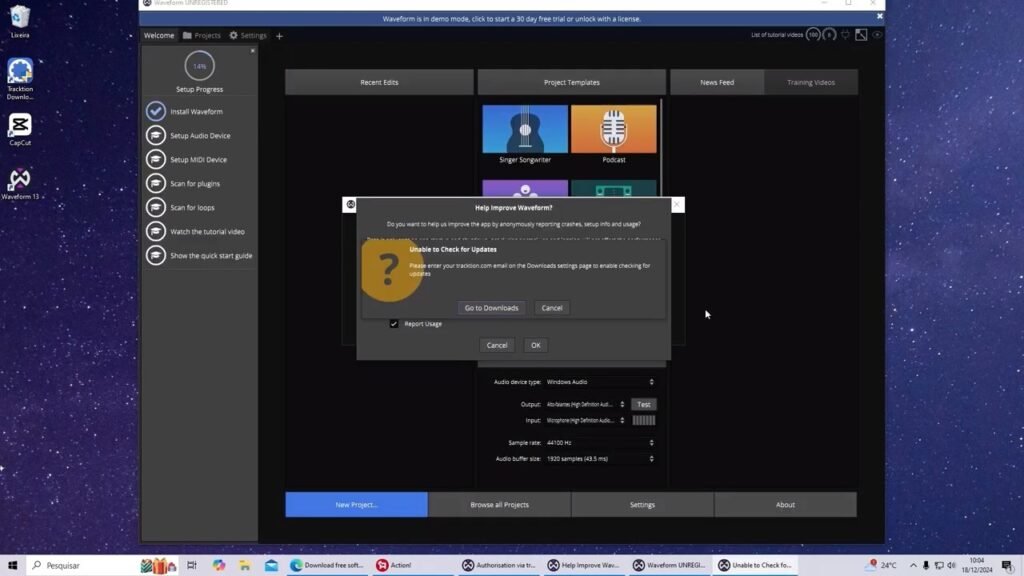
Task: Open the Settings tab
Action: [x=248, y=35]
